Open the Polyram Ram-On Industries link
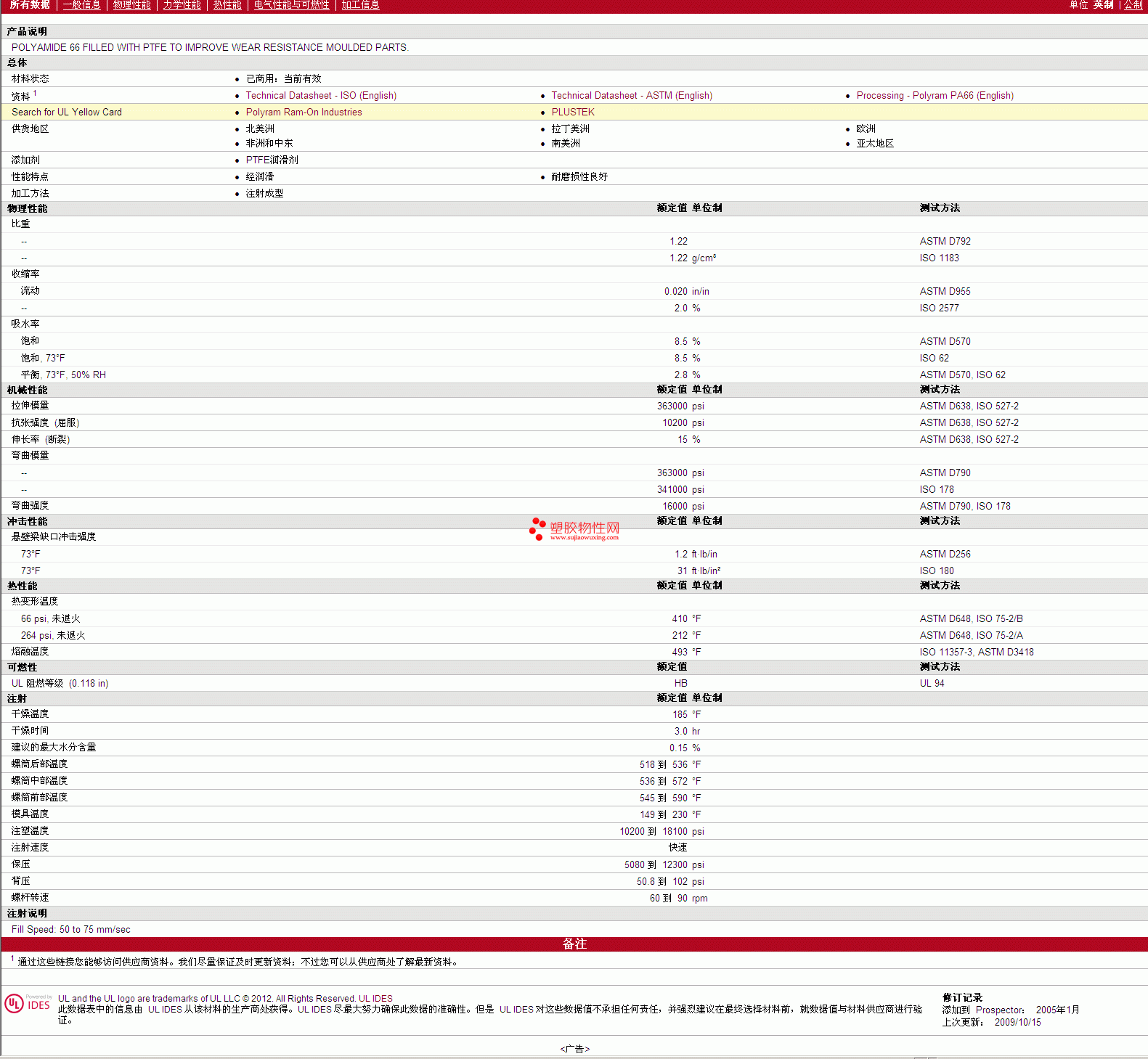This screenshot has width=1148, height=1059. [x=304, y=113]
